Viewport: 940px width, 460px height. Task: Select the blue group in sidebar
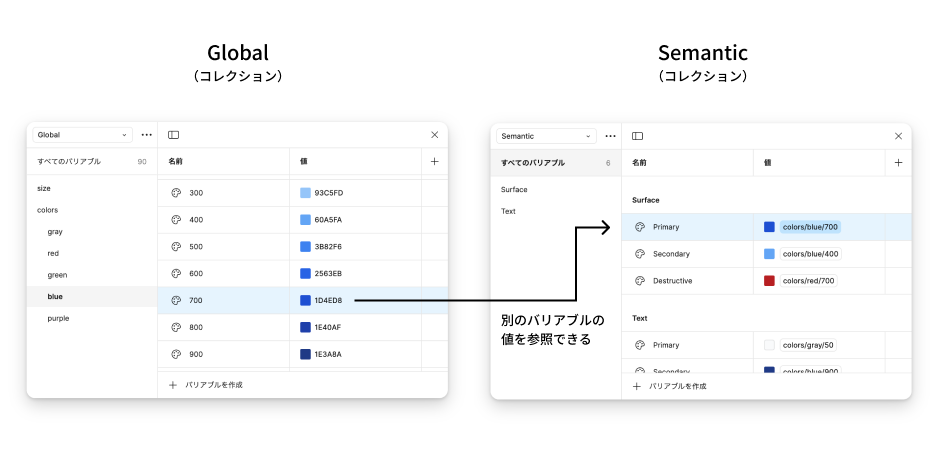[55, 297]
